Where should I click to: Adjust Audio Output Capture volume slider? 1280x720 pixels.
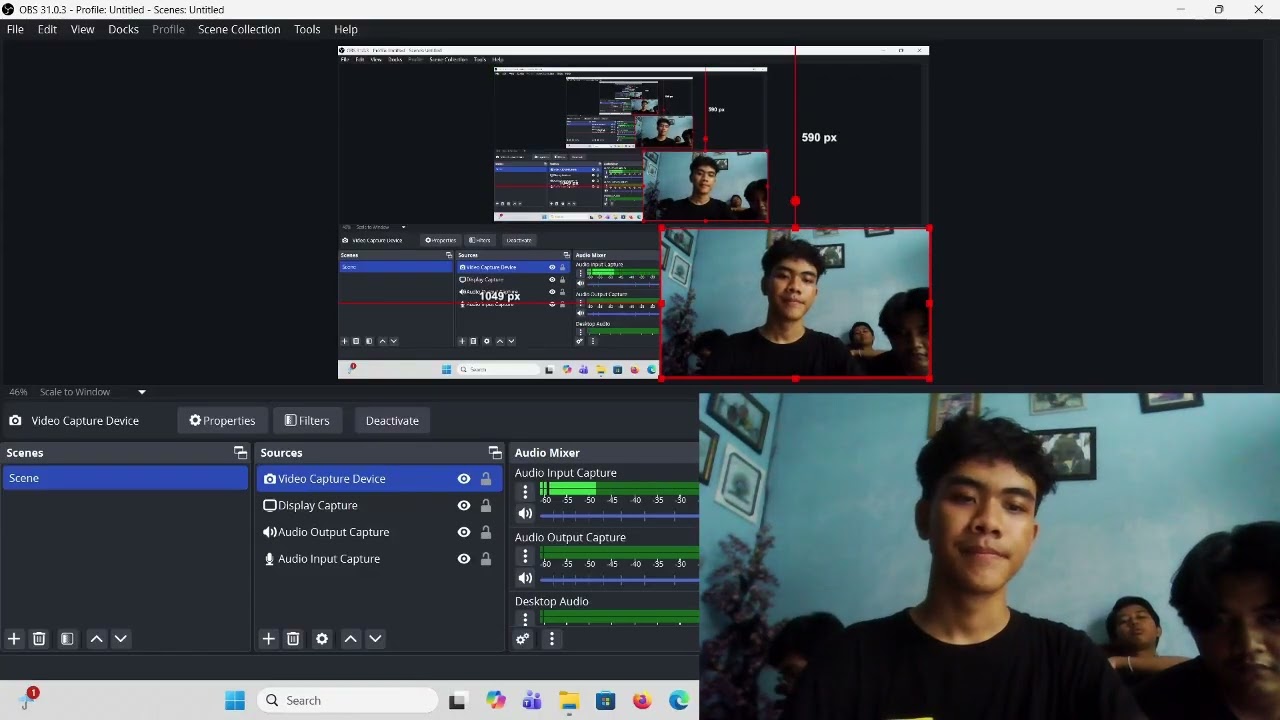coord(619,579)
